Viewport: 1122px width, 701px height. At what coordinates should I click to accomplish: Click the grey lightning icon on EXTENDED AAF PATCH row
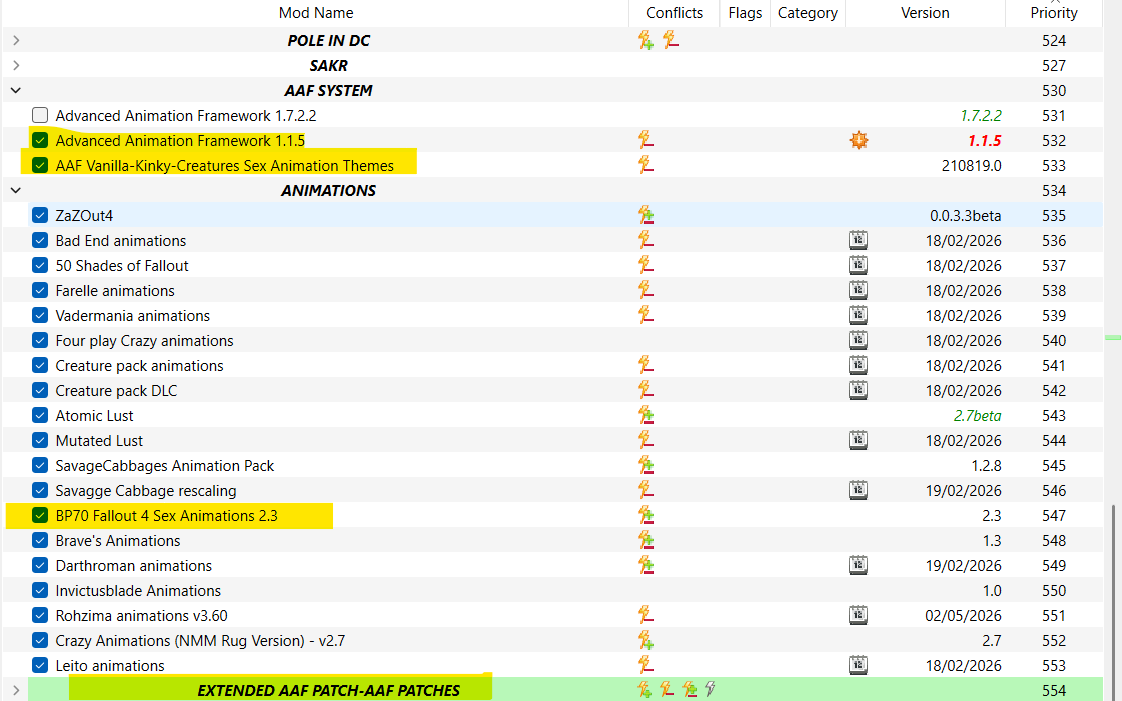(711, 690)
